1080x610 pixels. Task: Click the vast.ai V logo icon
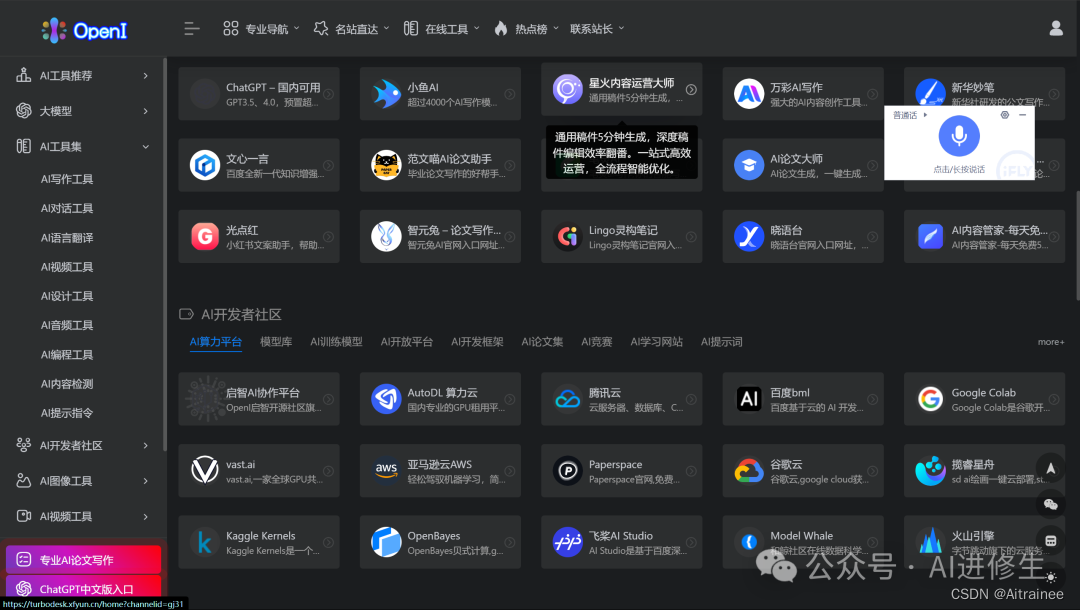(205, 471)
